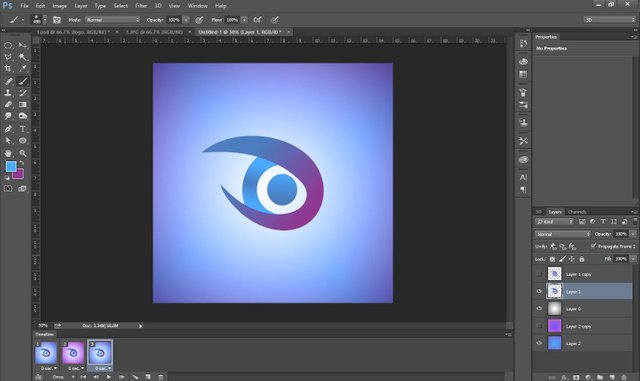Screen dimensions: 640x381
Task: Change screen mode icon in toolbox
Action: click(x=22, y=189)
